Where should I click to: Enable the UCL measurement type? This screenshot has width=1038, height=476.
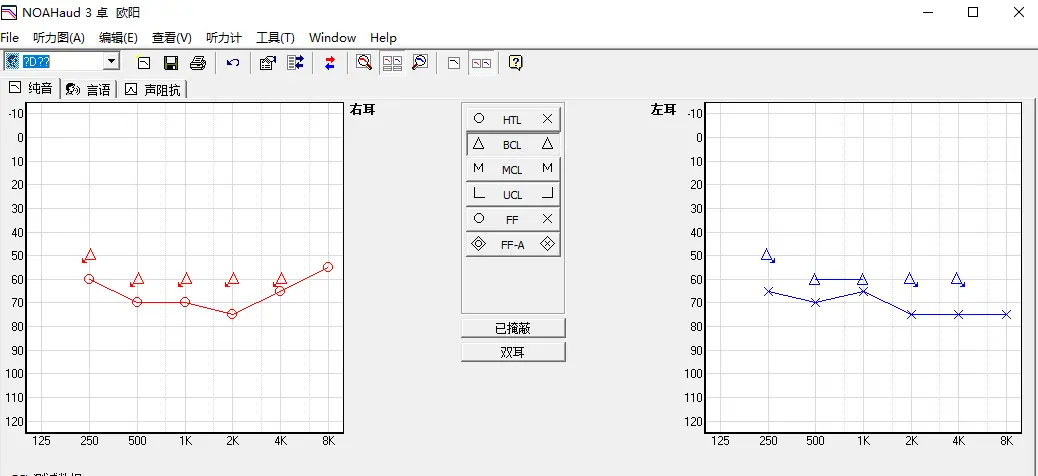tap(512, 194)
